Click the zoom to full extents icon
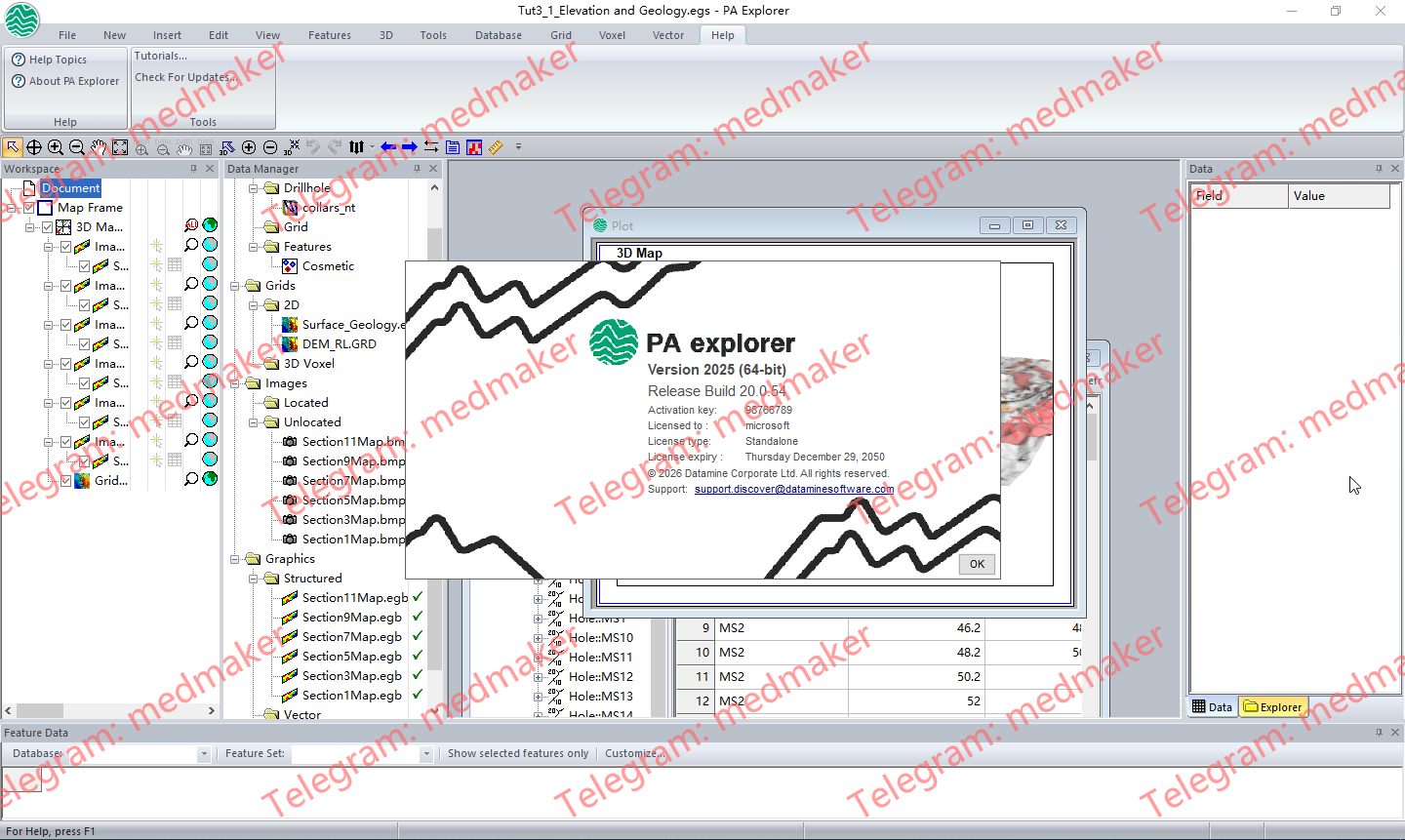 click(120, 147)
